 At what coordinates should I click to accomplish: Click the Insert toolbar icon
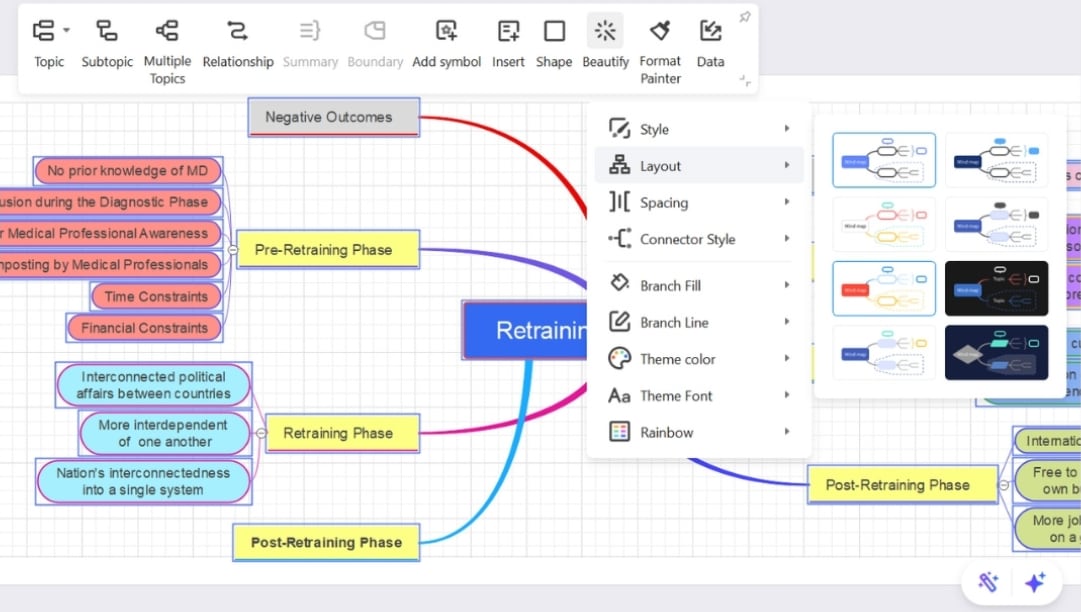pos(508,30)
